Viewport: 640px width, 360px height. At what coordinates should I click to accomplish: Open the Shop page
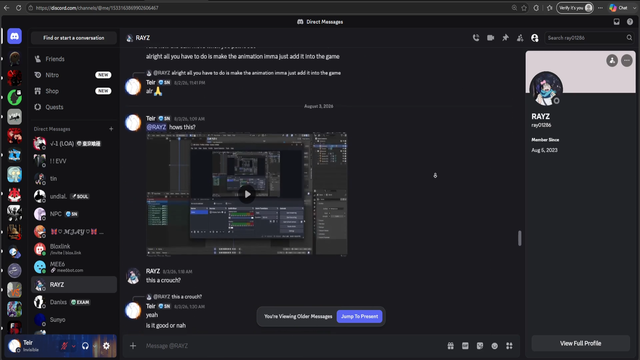click(74, 91)
